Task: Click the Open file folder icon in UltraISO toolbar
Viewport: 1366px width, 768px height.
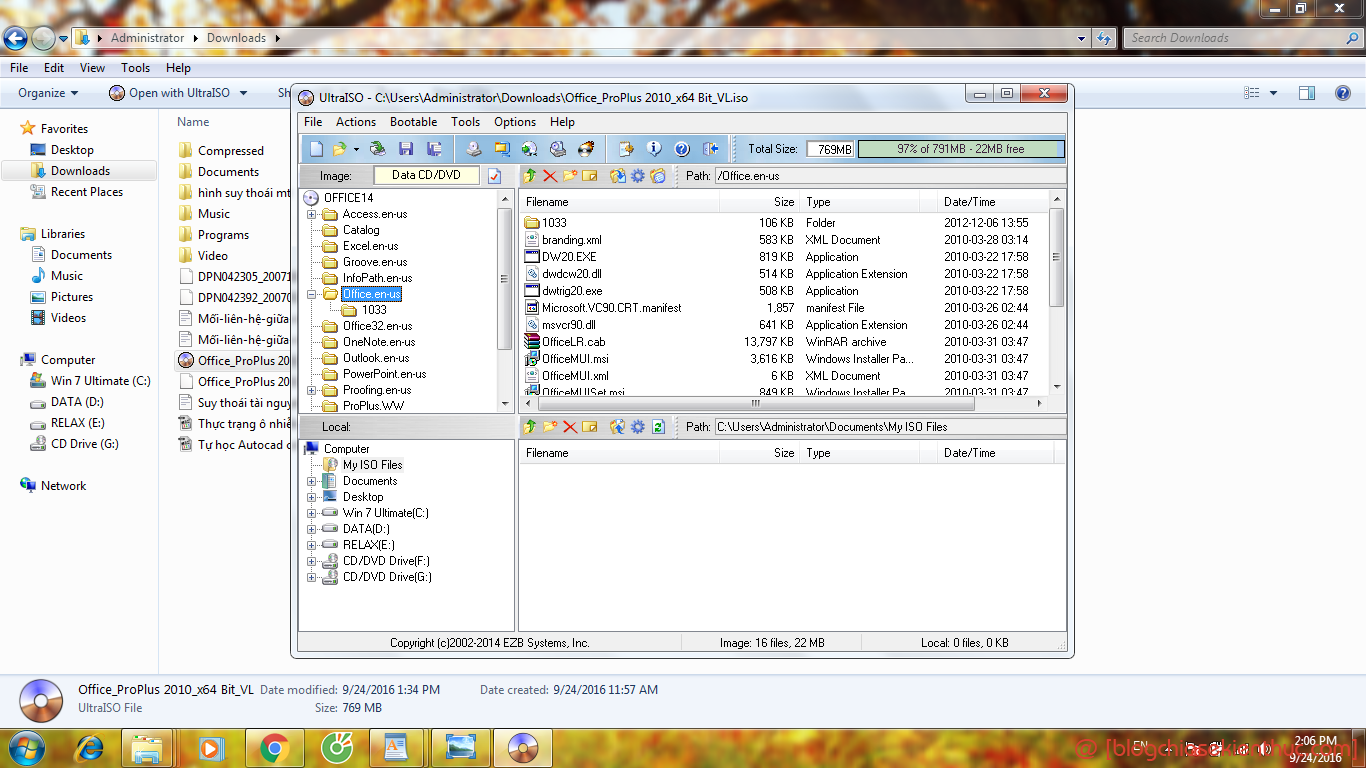Action: tap(339, 149)
